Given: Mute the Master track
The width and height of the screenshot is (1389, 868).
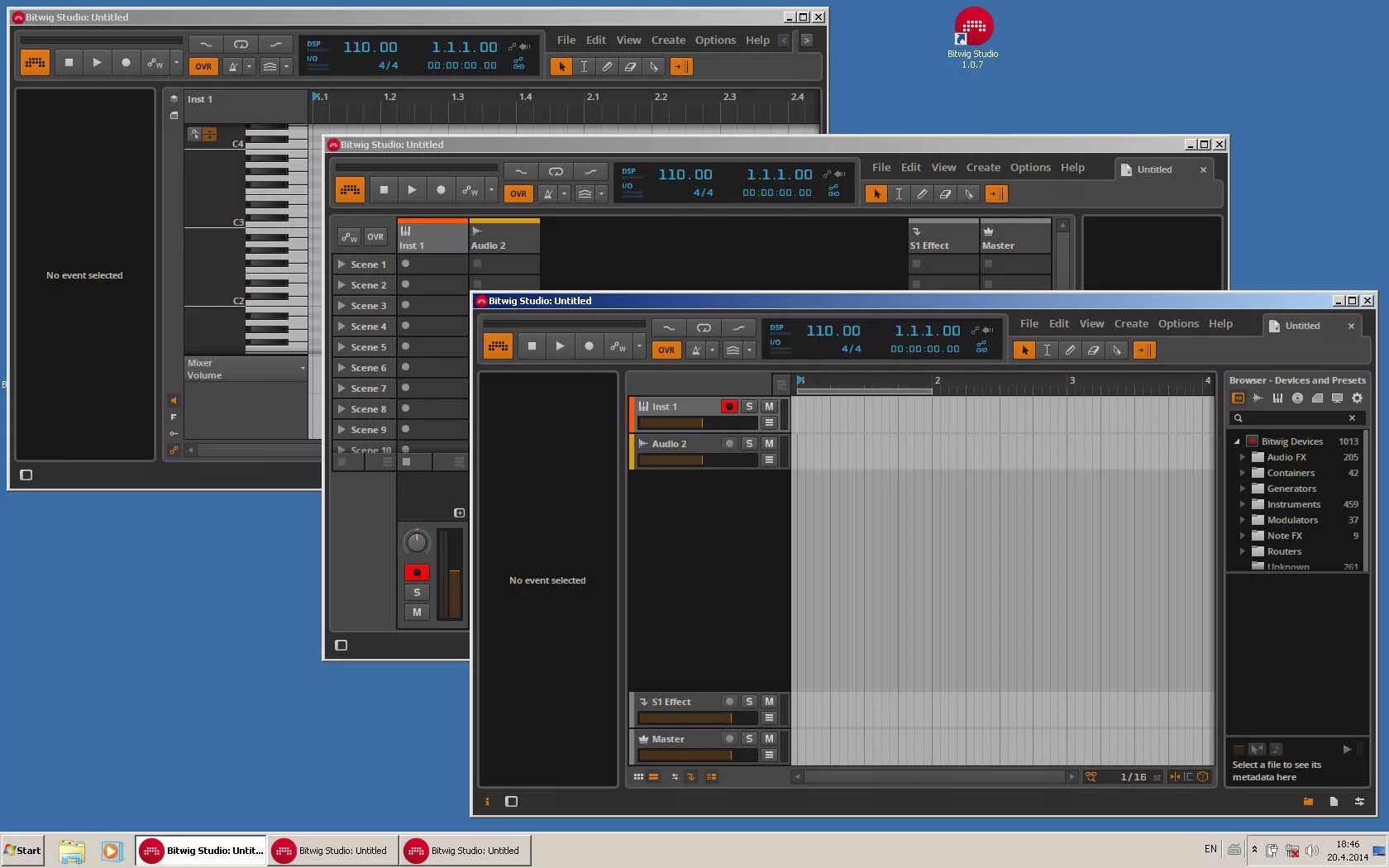Looking at the screenshot, I should click(769, 739).
